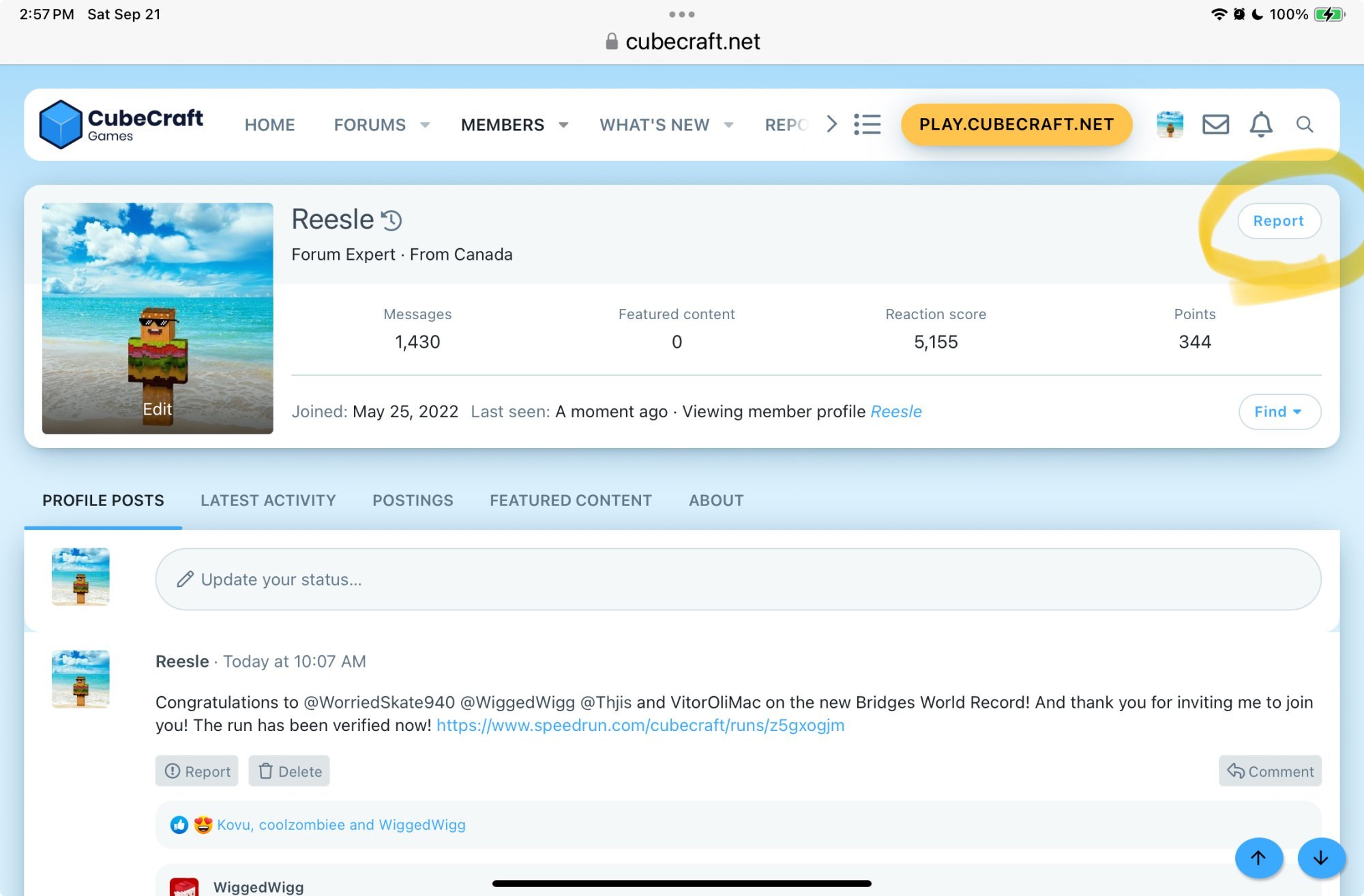This screenshot has width=1364, height=896.
Task: Switch to the Latest Activity tab
Action: click(x=268, y=501)
